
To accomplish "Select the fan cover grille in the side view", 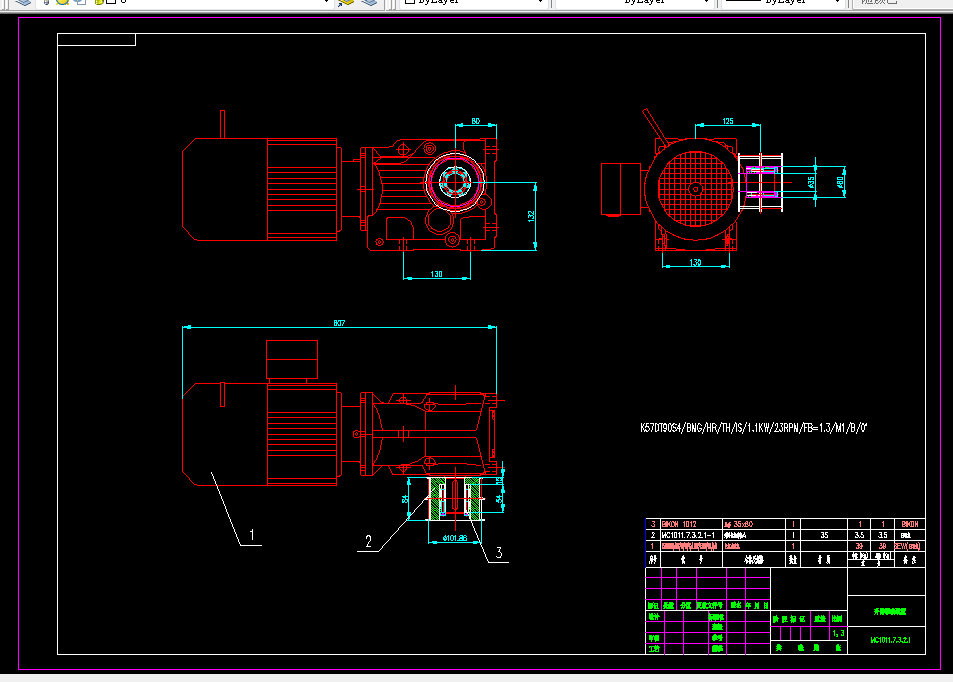I will [695, 188].
